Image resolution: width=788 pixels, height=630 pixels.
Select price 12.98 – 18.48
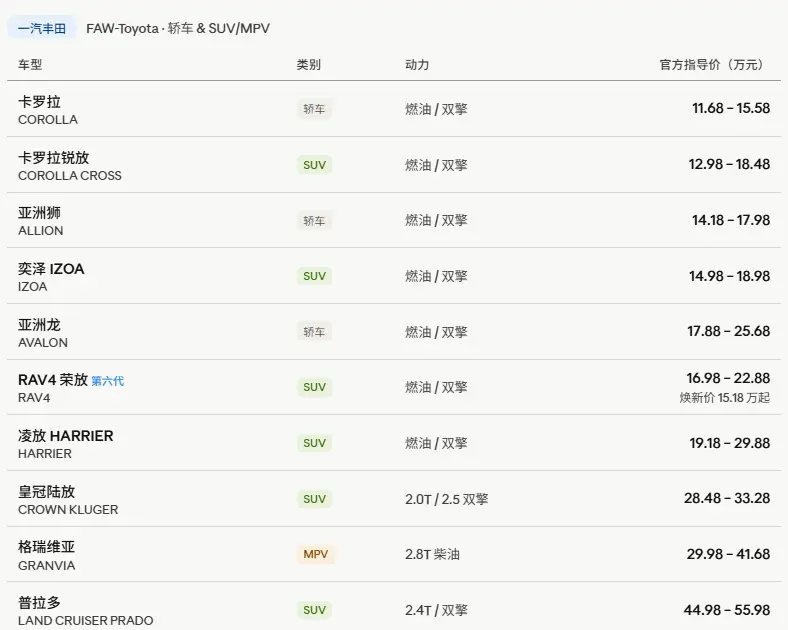(729, 164)
